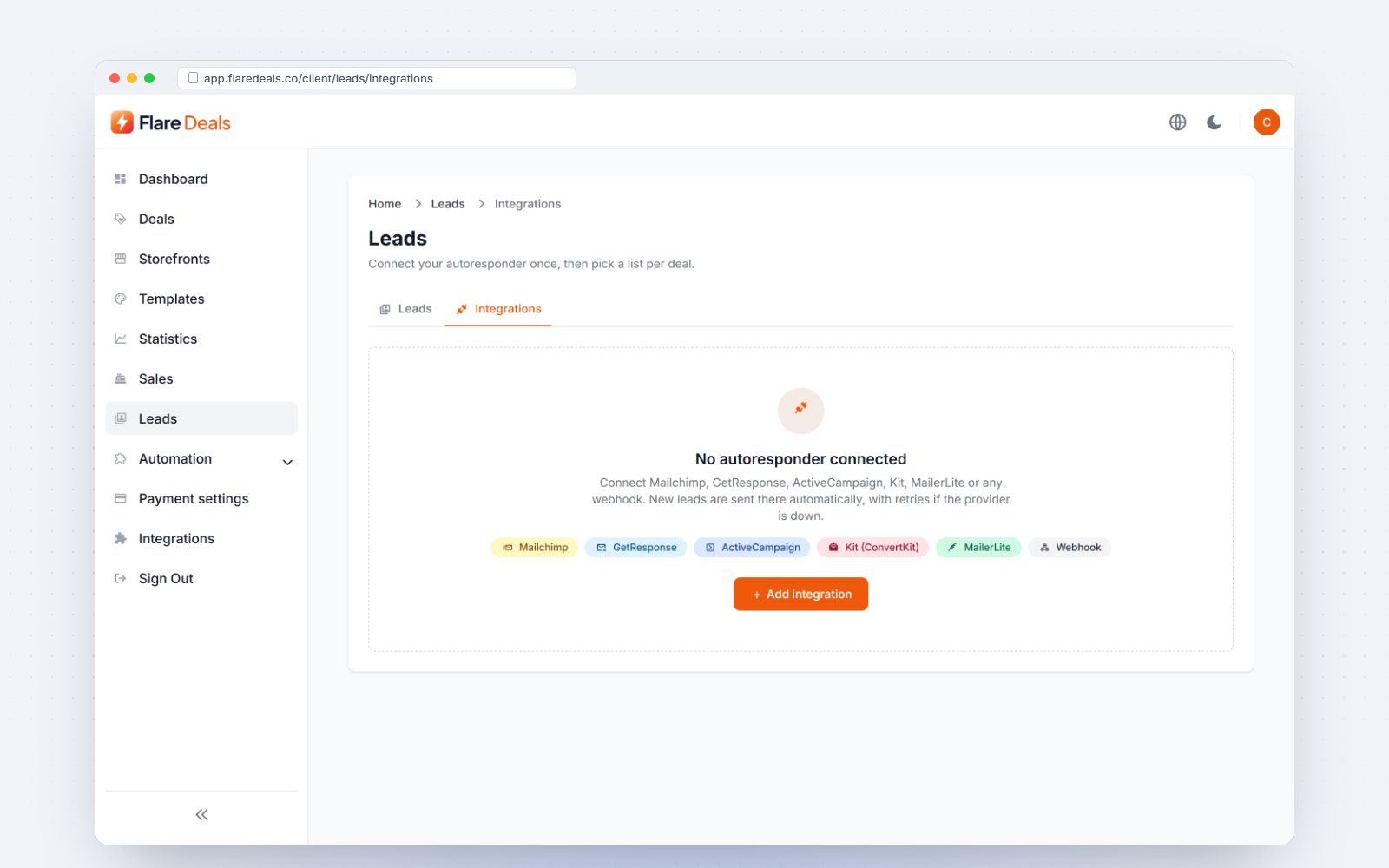Select the Kit (ConvertKit) chip
The height and width of the screenshot is (868, 1389).
pos(873,548)
